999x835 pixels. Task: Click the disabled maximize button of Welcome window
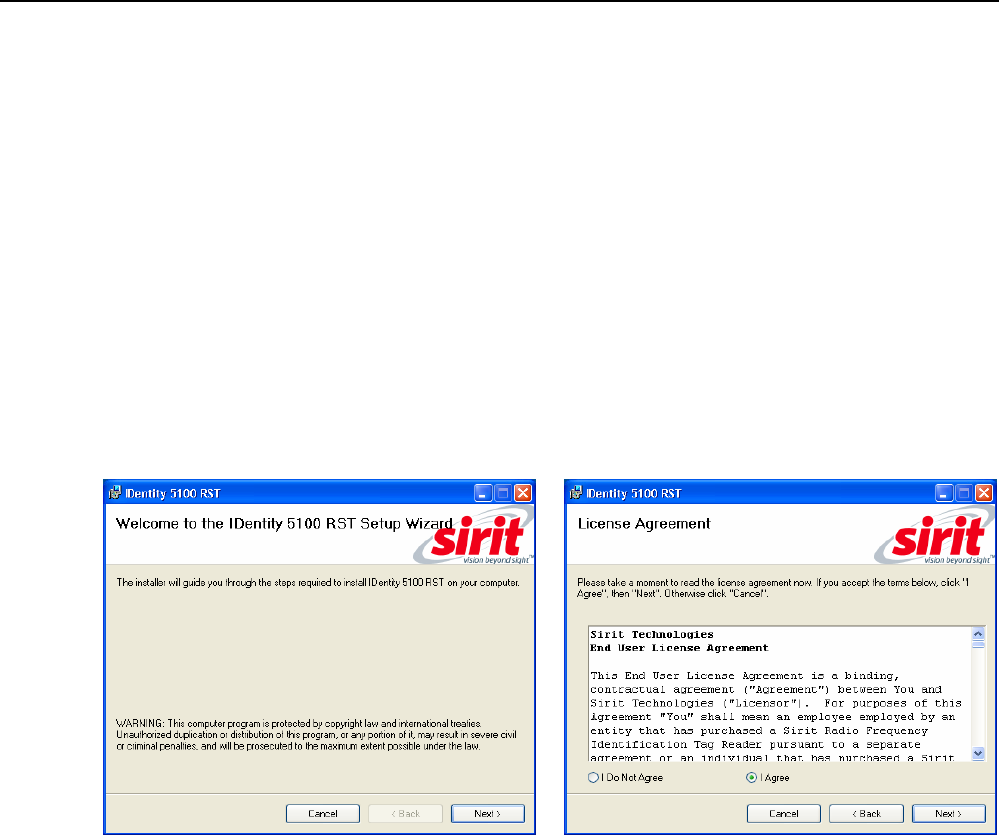coord(503,493)
